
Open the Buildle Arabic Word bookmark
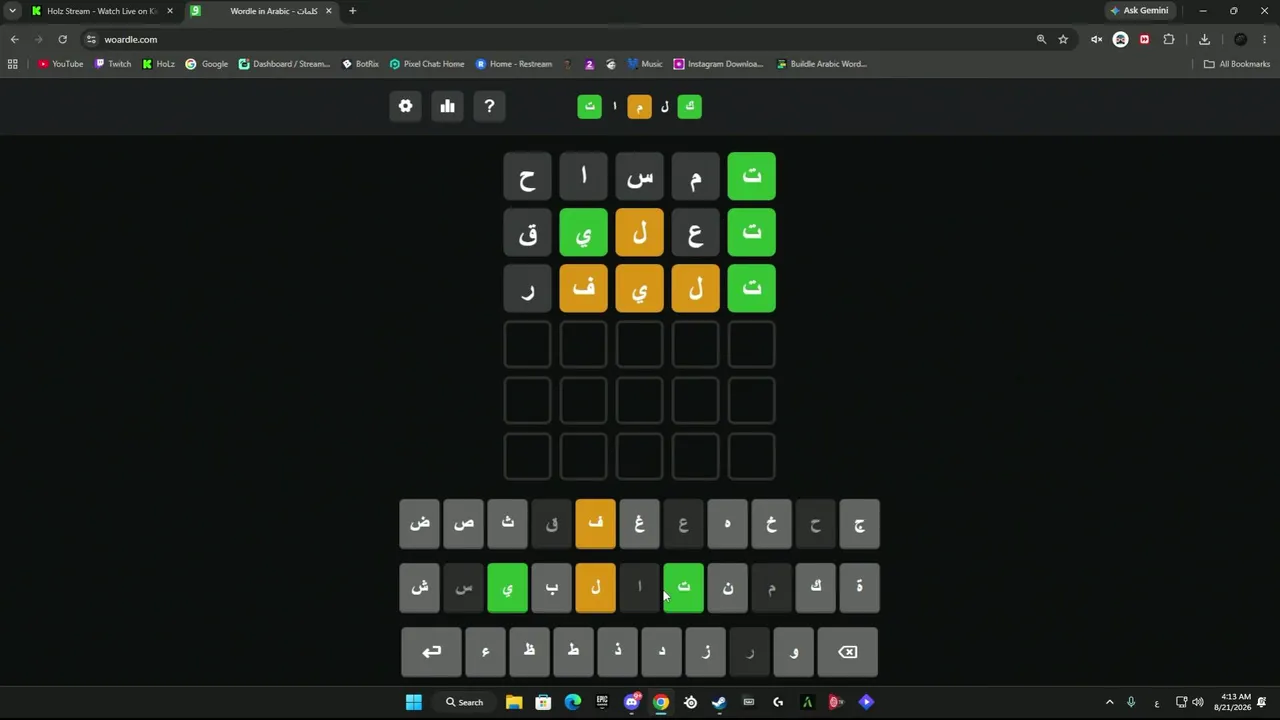[821, 64]
